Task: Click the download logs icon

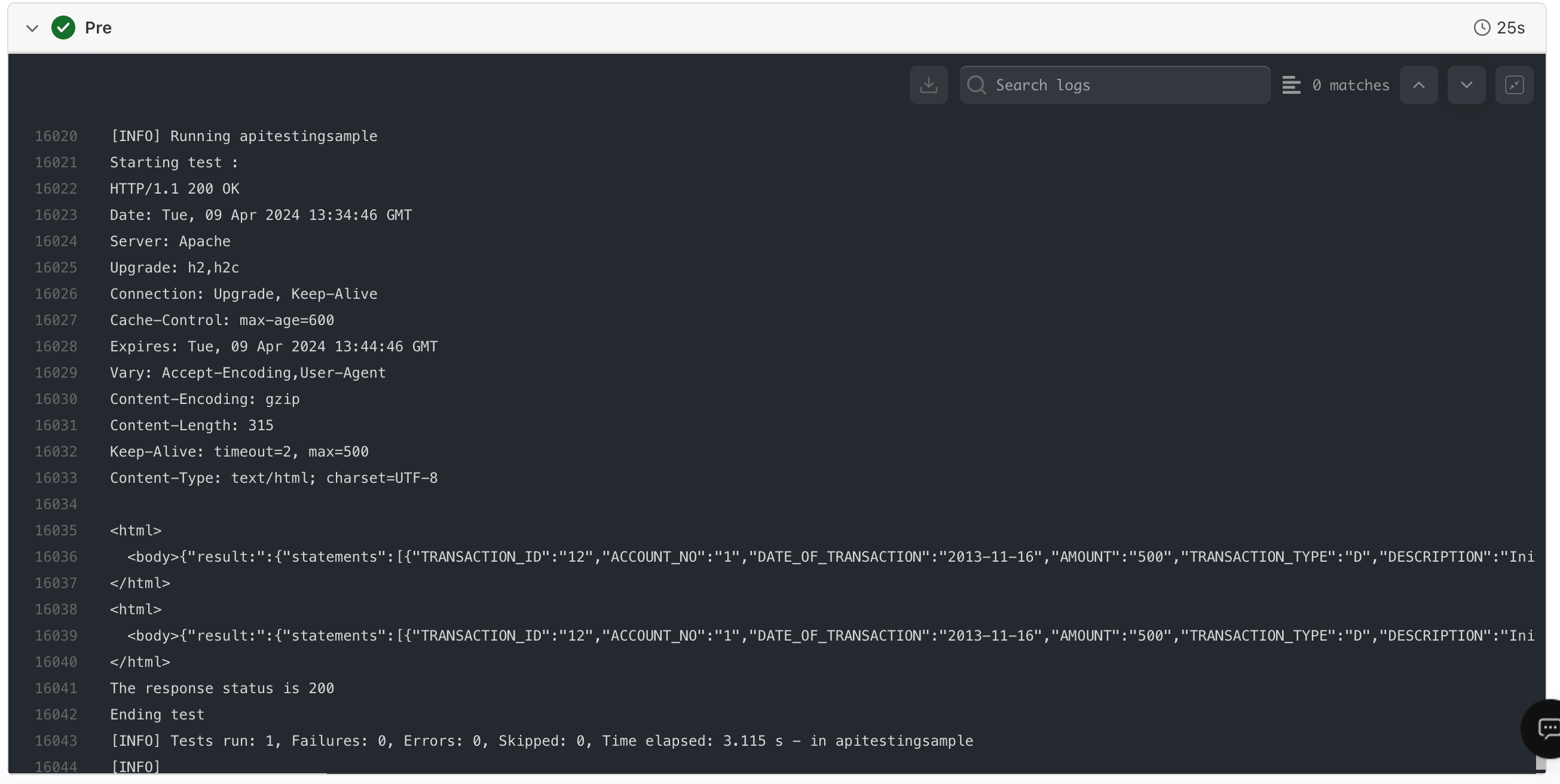Action: point(929,84)
